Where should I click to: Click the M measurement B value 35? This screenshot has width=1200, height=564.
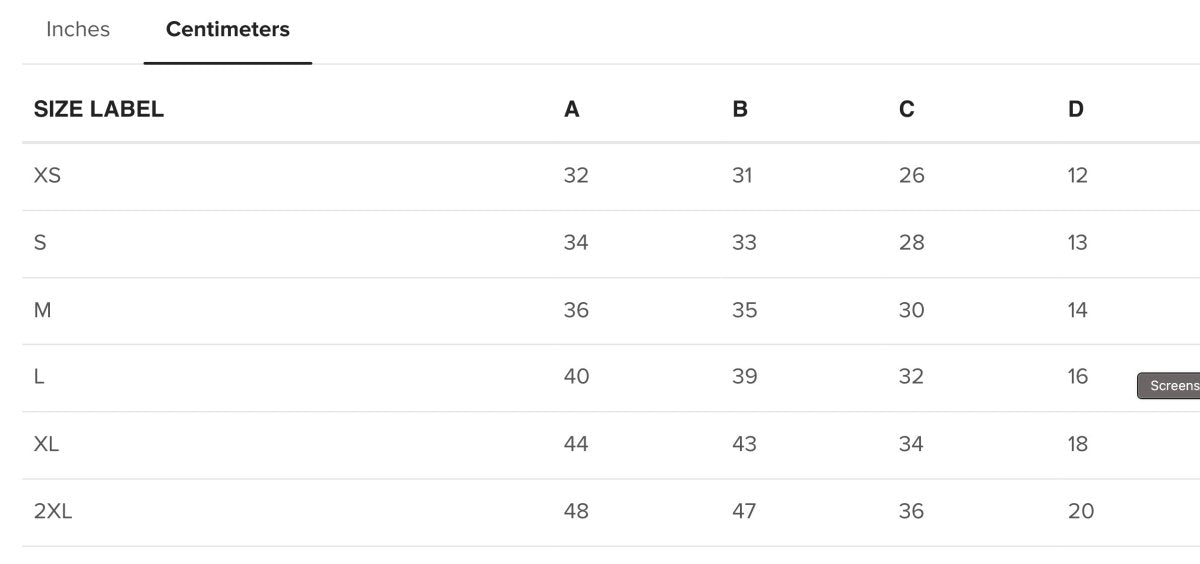point(744,310)
